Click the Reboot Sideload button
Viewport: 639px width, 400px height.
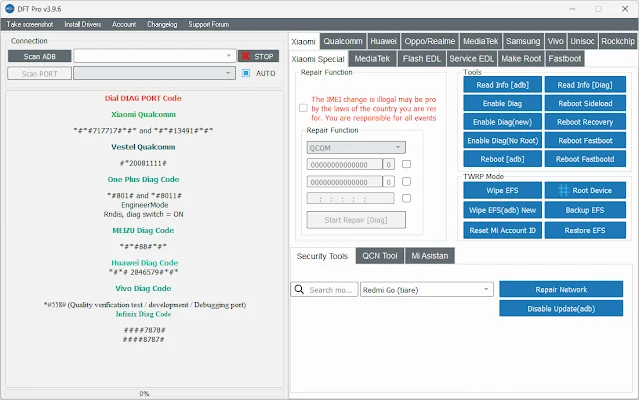point(585,103)
